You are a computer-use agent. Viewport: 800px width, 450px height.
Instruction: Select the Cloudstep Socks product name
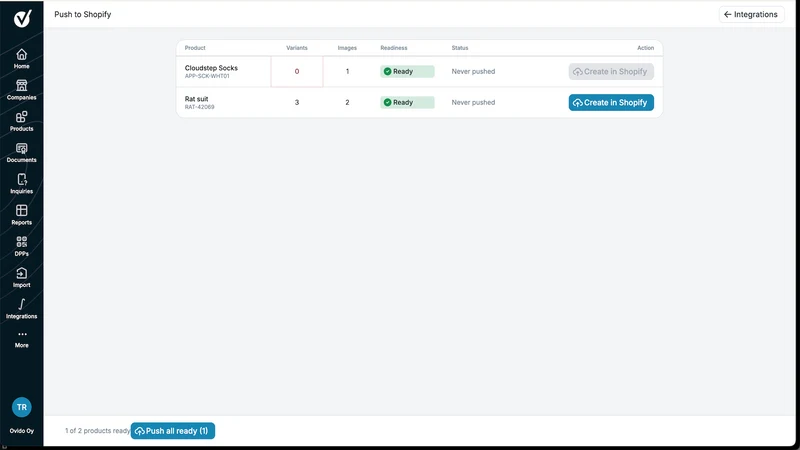point(211,68)
